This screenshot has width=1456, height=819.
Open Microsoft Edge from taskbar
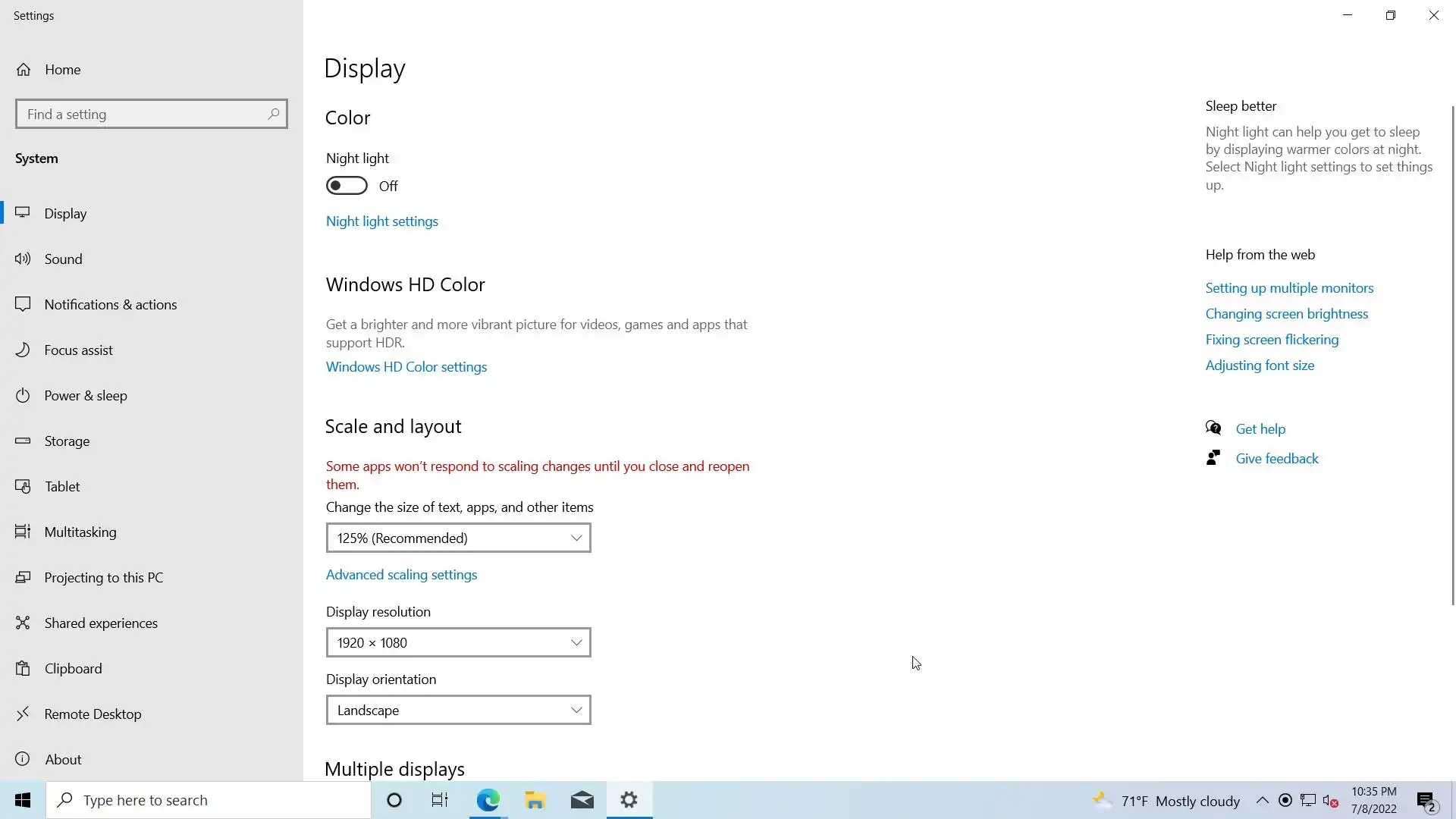(x=488, y=800)
